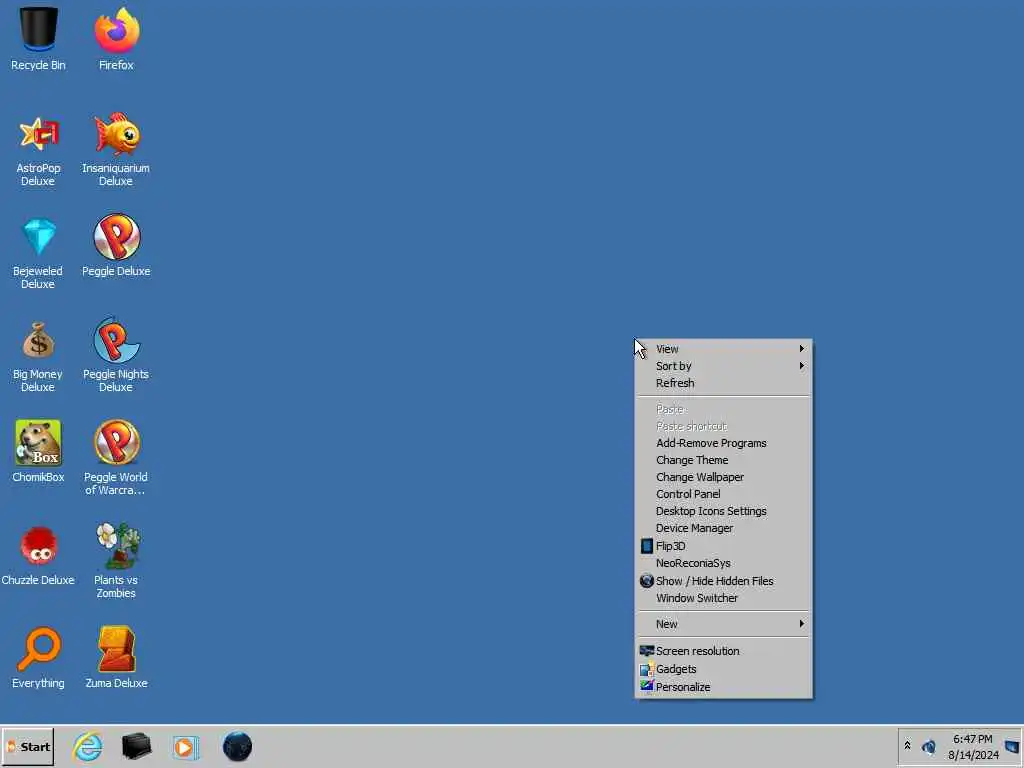Click the Flip3D menu icon
Viewport: 1024px width, 768px height.
647,546
